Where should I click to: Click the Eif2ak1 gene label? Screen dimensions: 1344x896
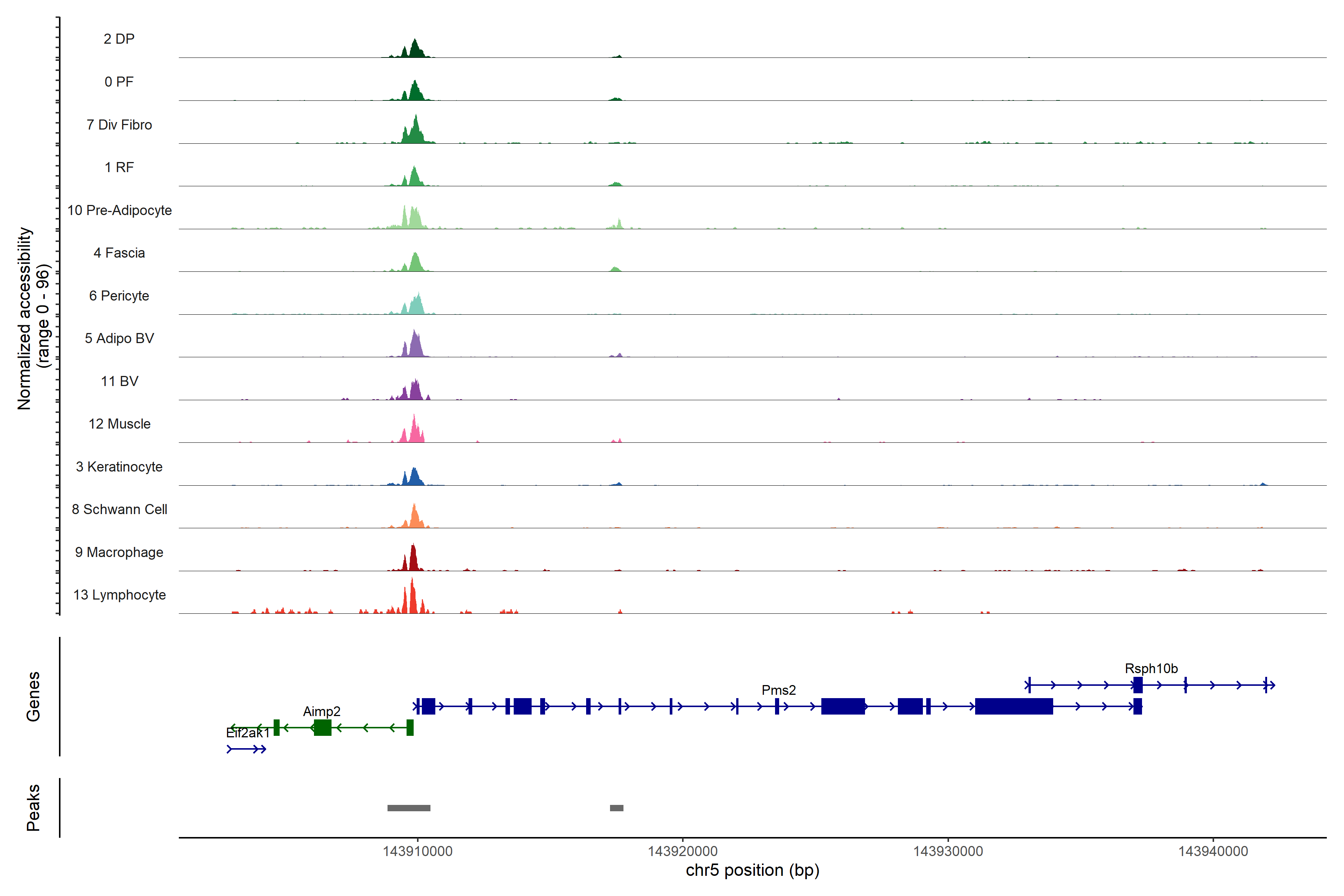(248, 732)
